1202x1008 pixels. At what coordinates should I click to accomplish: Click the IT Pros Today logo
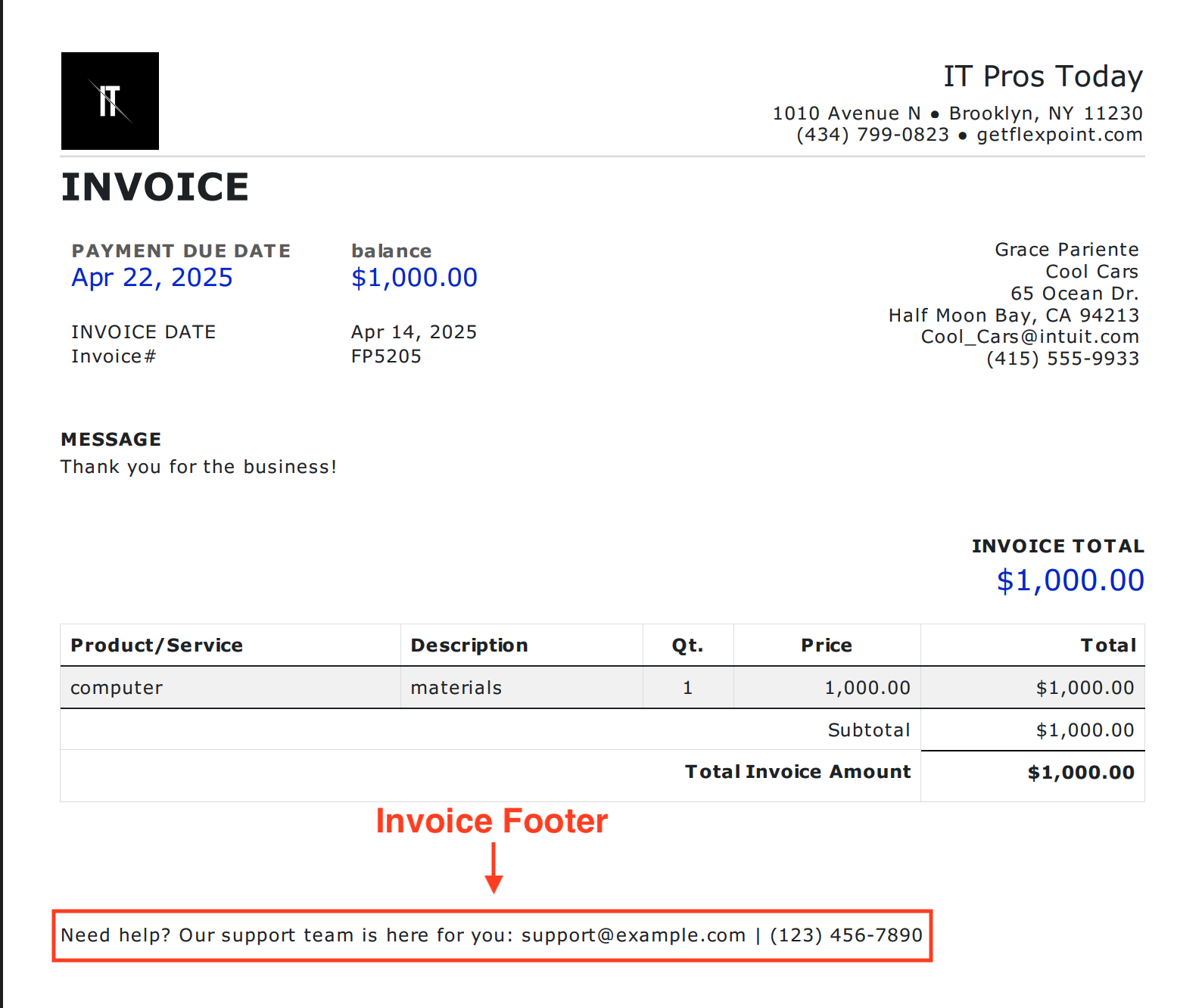tap(110, 101)
